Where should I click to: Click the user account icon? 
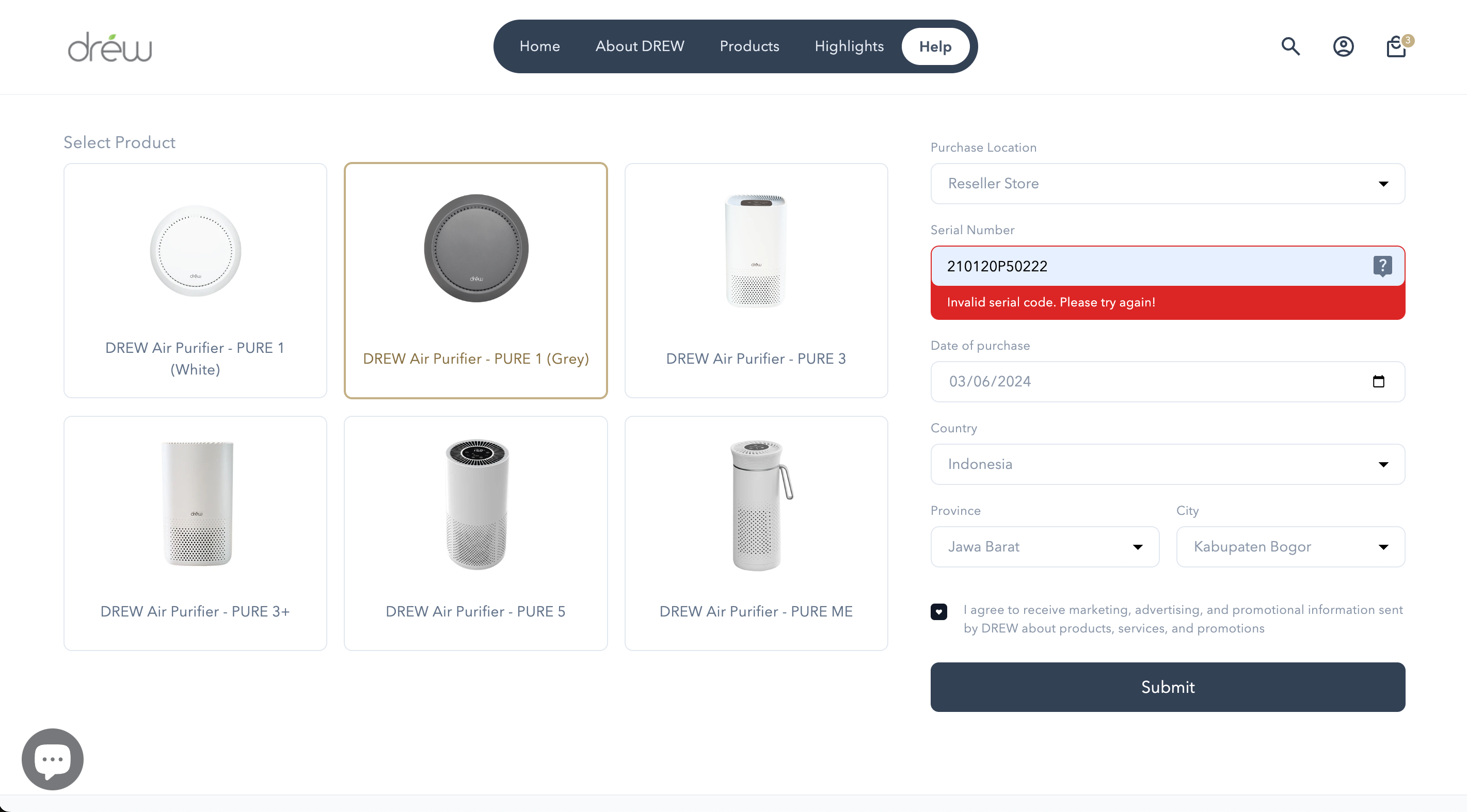(1343, 46)
